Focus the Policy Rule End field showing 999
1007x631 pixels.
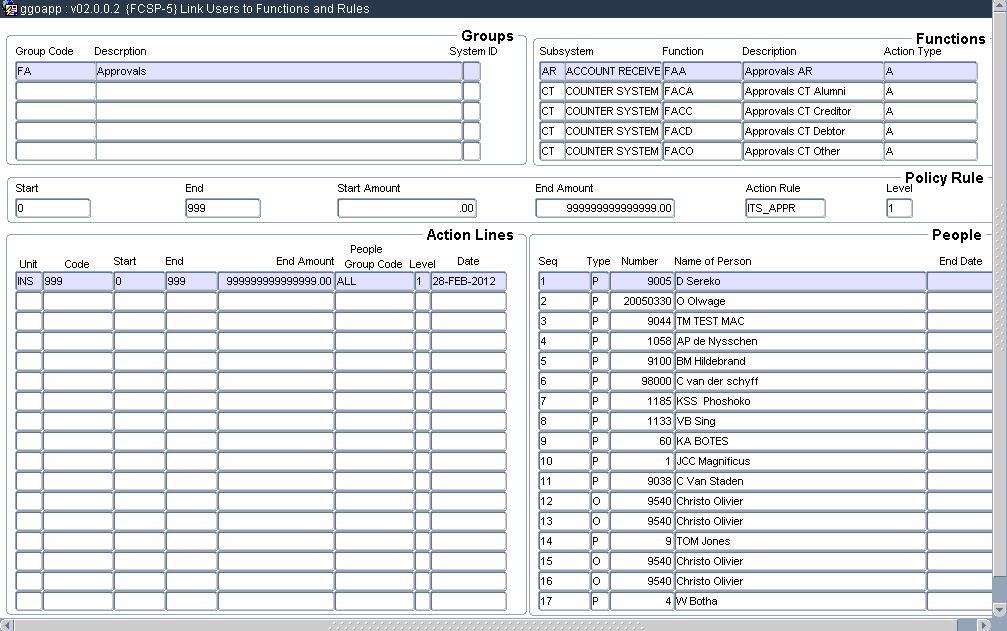click(x=222, y=209)
